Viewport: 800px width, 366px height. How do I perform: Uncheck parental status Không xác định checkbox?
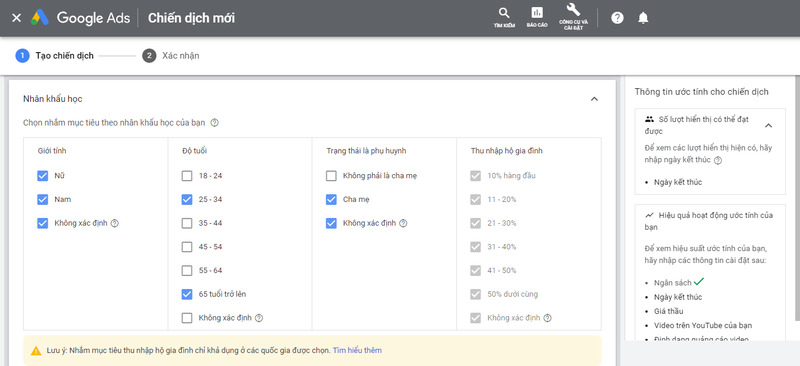click(x=332, y=223)
